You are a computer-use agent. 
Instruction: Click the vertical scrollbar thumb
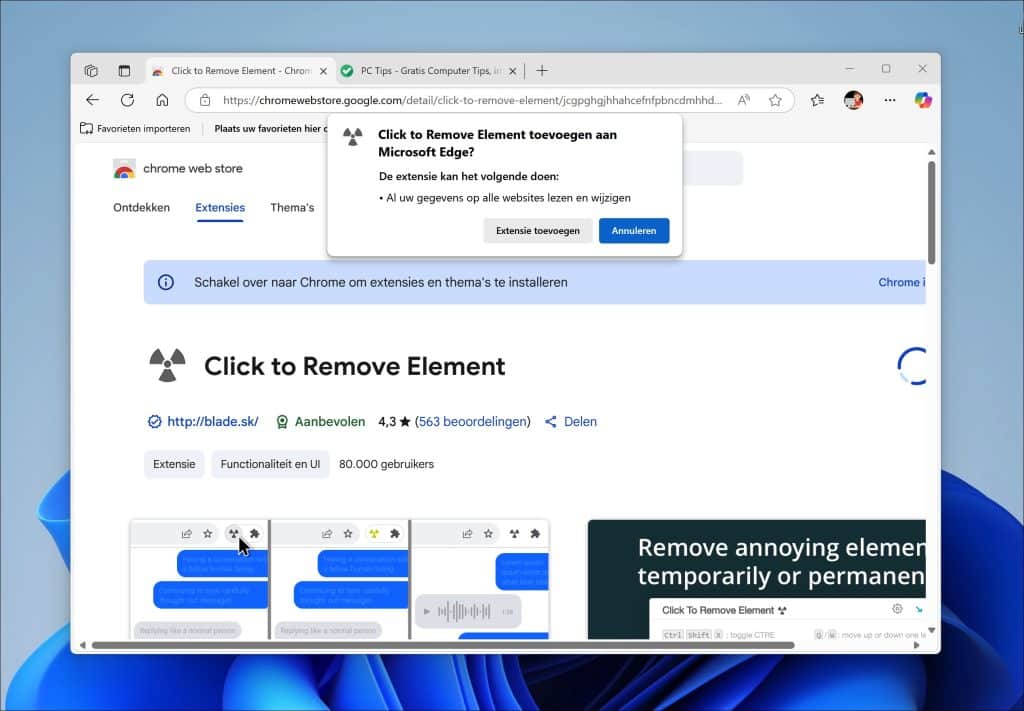pyautogui.click(x=932, y=212)
